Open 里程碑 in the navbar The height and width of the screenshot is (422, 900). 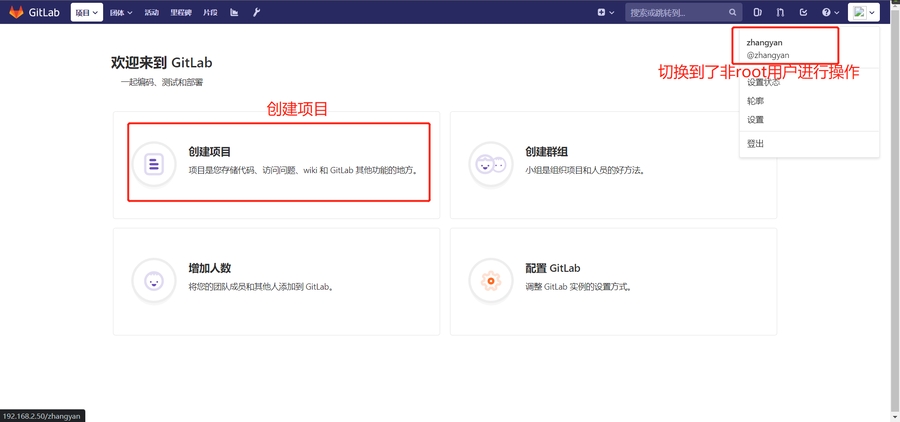pos(180,13)
